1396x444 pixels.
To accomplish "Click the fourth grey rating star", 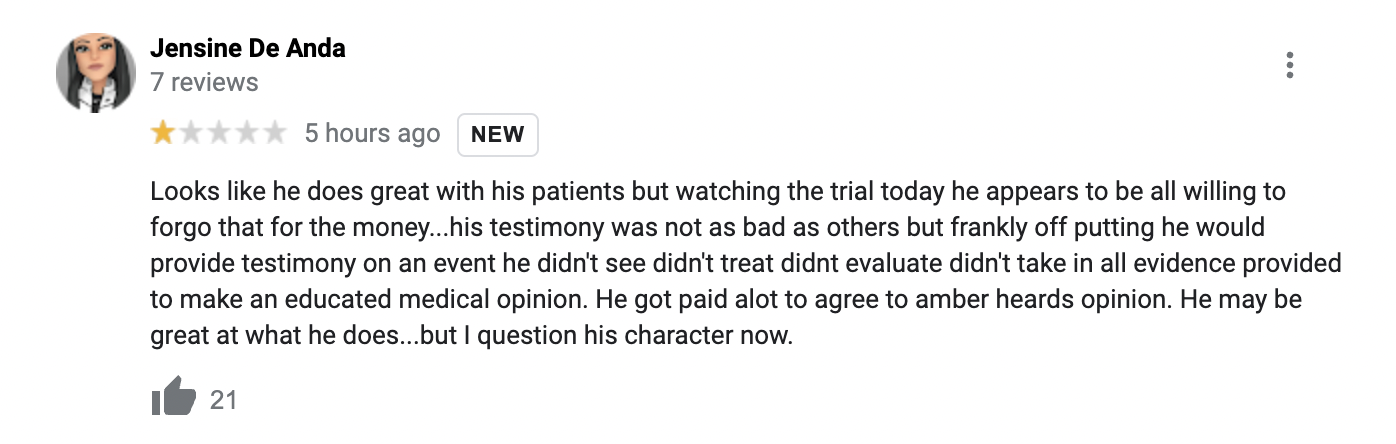I will (x=246, y=134).
